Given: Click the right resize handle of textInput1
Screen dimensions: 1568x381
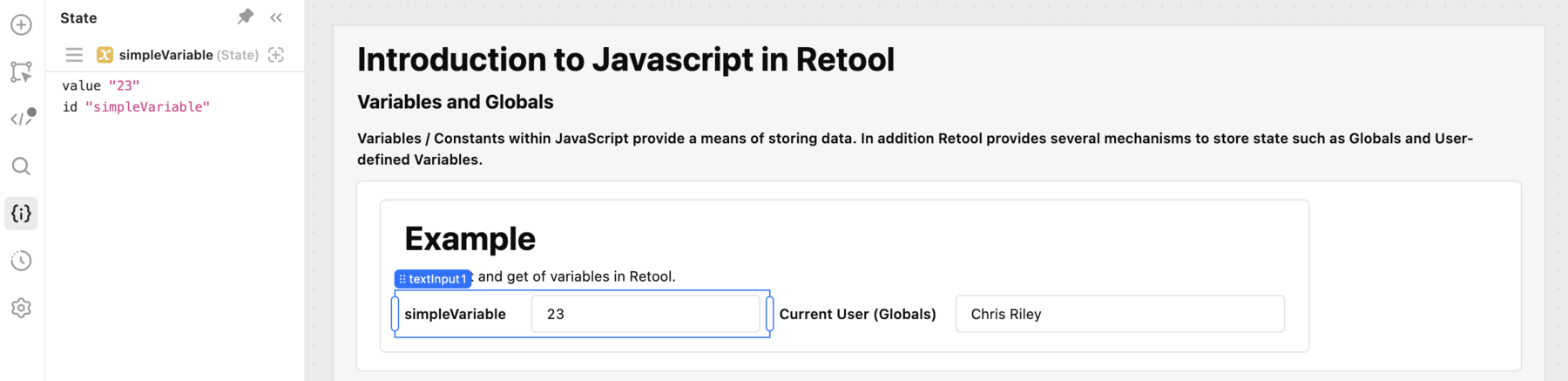Looking at the screenshot, I should pyautogui.click(x=769, y=314).
